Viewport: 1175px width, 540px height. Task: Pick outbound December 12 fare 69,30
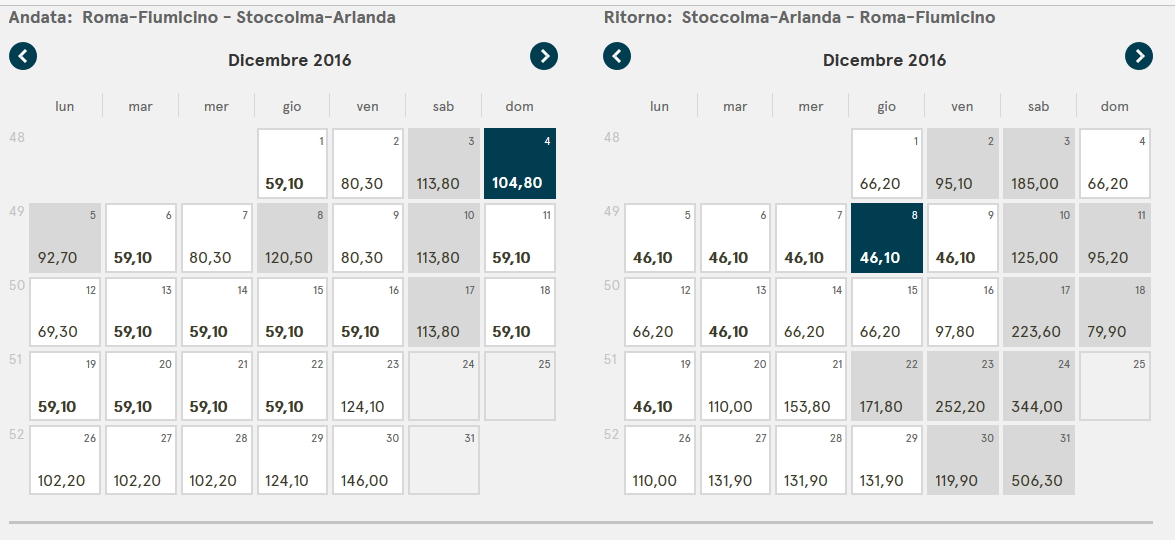pos(66,312)
